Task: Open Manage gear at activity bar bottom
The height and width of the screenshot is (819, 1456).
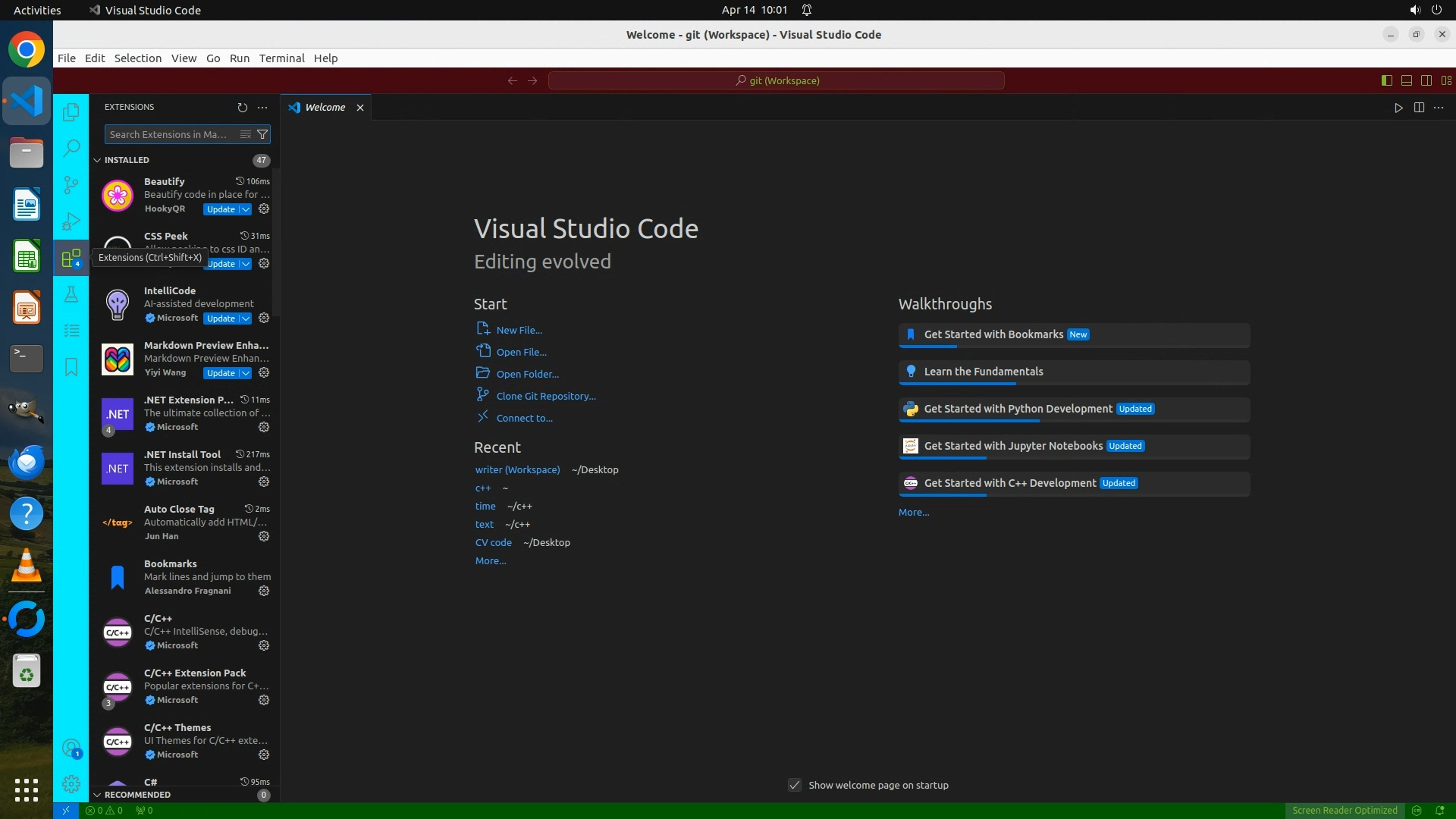Action: click(x=71, y=784)
